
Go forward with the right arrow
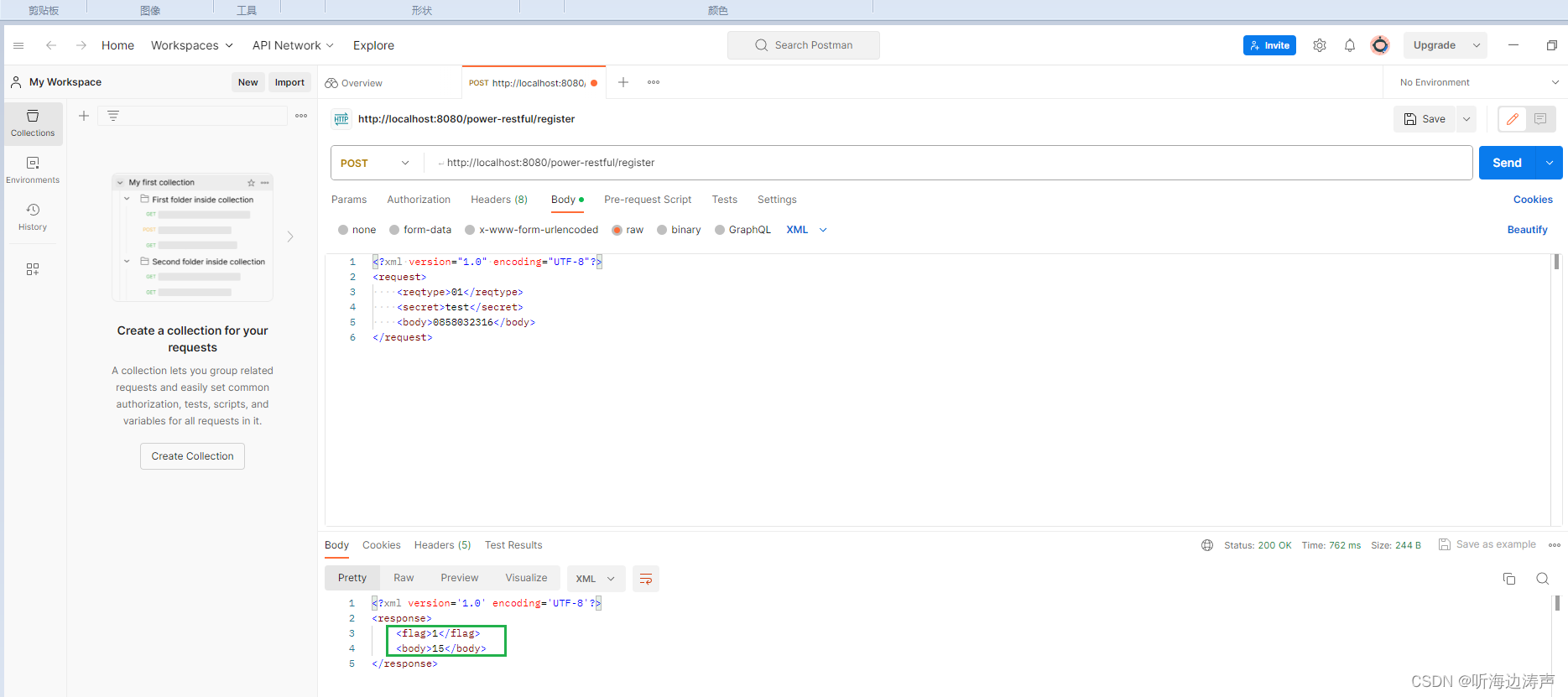coord(81,45)
